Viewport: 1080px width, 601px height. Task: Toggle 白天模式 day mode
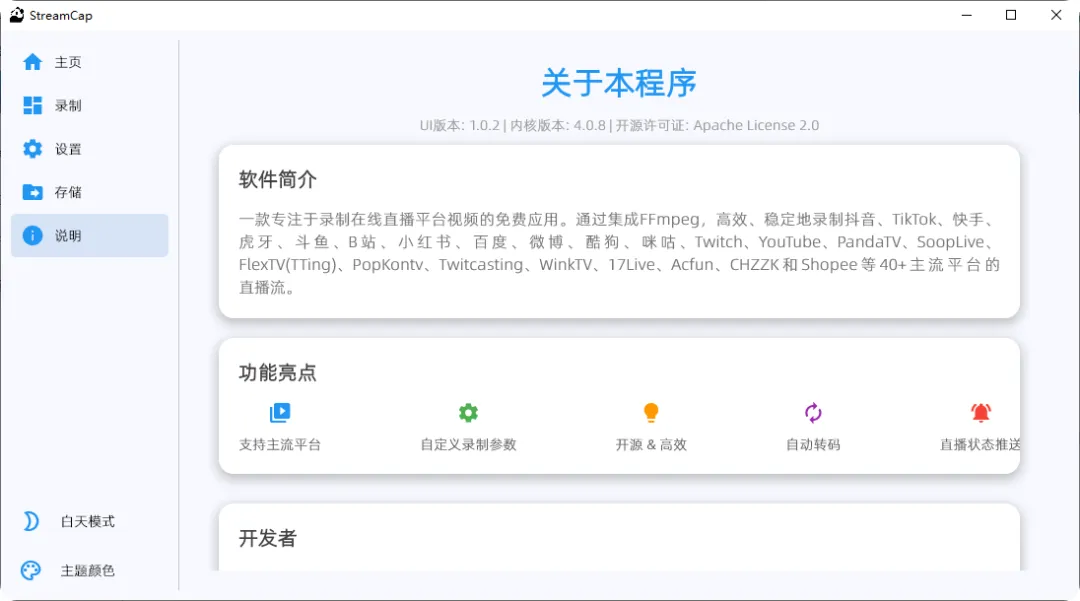pos(87,521)
